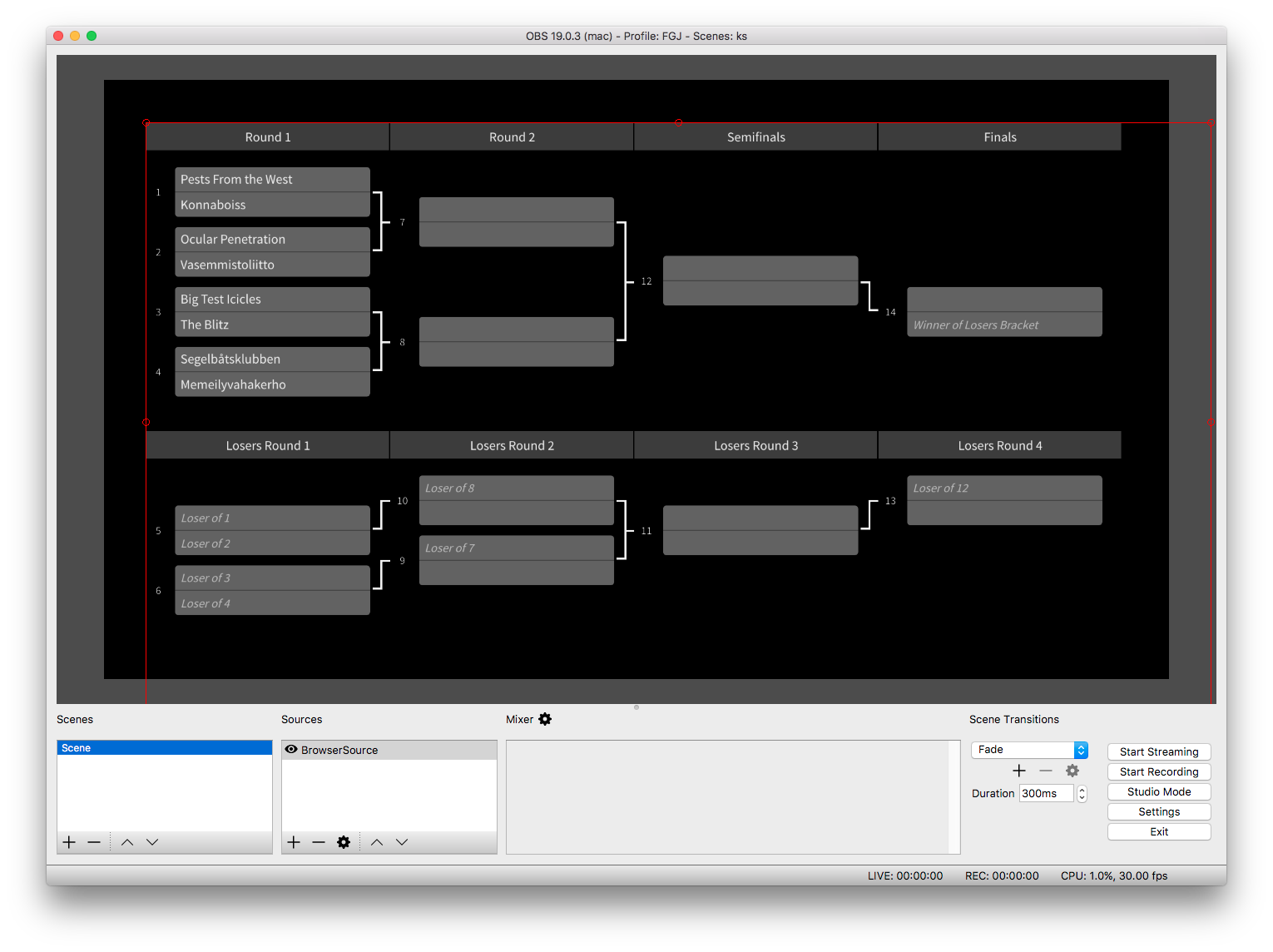Open advanced audio options with the Mixer gear
The width and height of the screenshot is (1273, 952).
546,719
